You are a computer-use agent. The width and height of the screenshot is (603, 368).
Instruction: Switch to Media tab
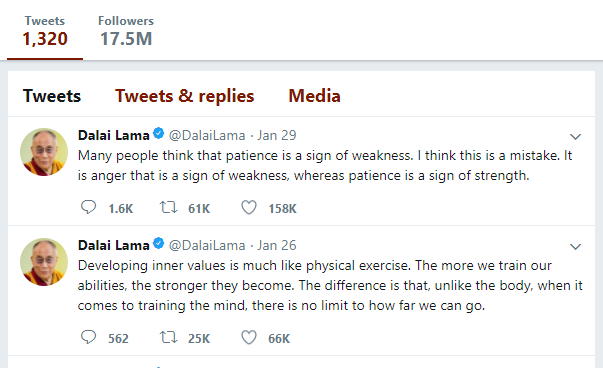315,96
